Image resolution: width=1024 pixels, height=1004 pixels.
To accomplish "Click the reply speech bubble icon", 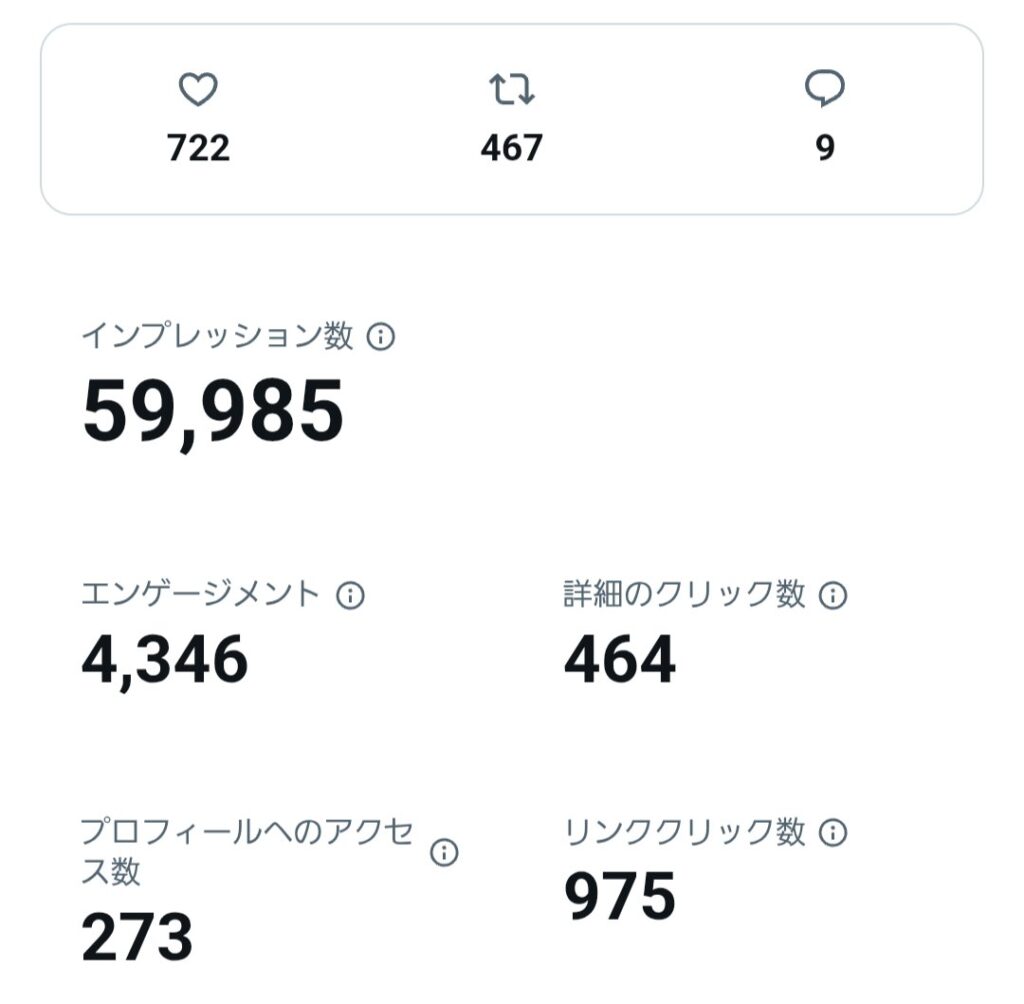I will coord(825,88).
